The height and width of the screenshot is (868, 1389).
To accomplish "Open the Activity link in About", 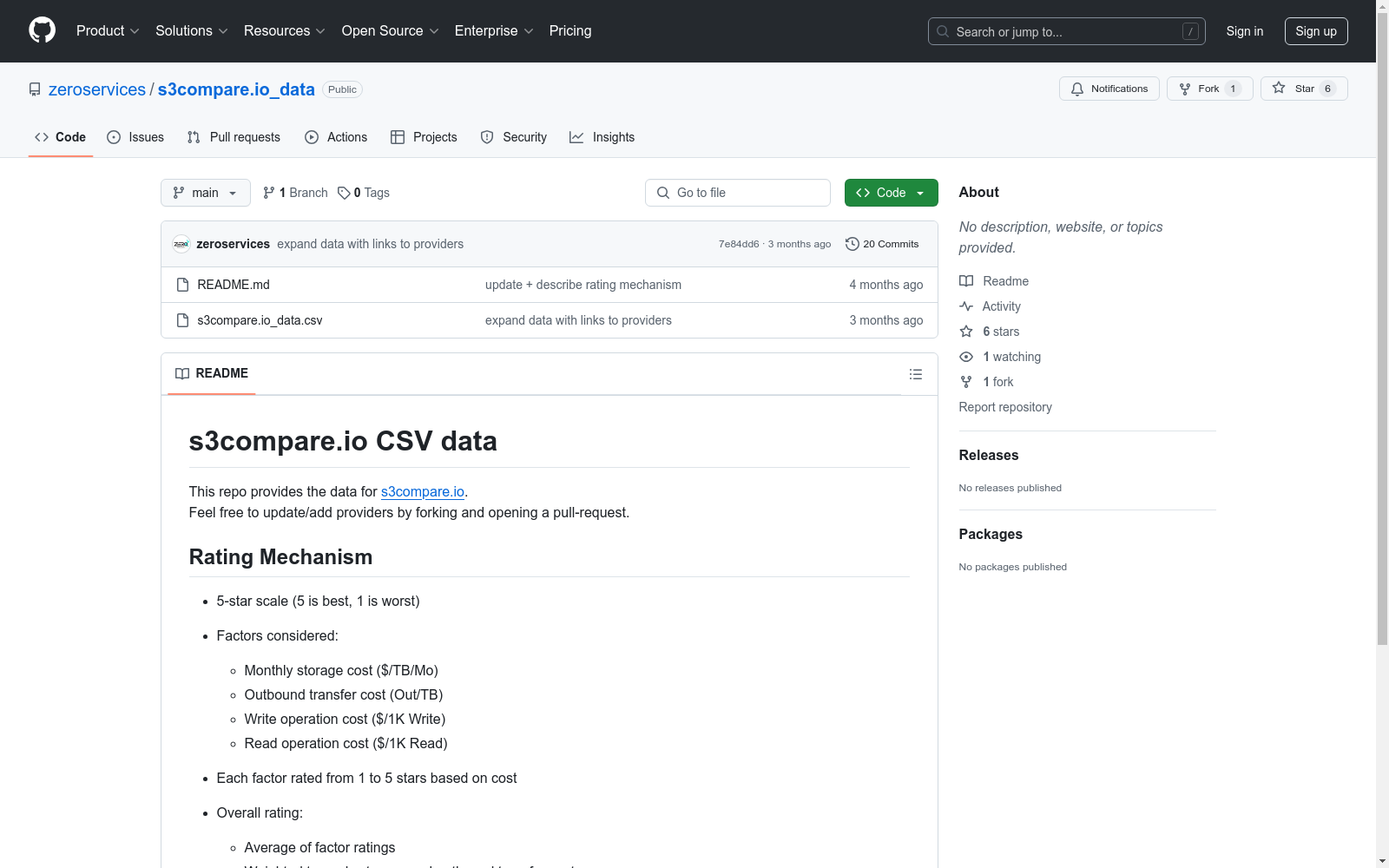I will point(990,306).
